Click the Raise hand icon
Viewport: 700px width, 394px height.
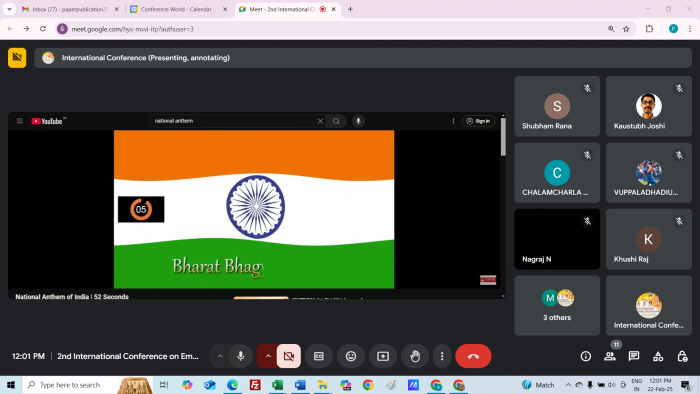click(x=415, y=356)
